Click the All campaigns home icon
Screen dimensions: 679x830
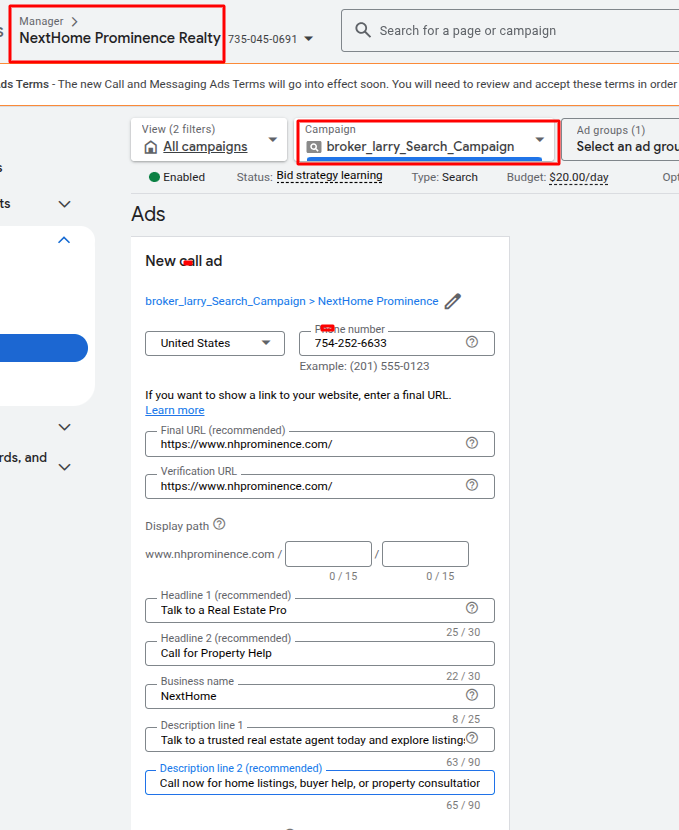point(151,147)
